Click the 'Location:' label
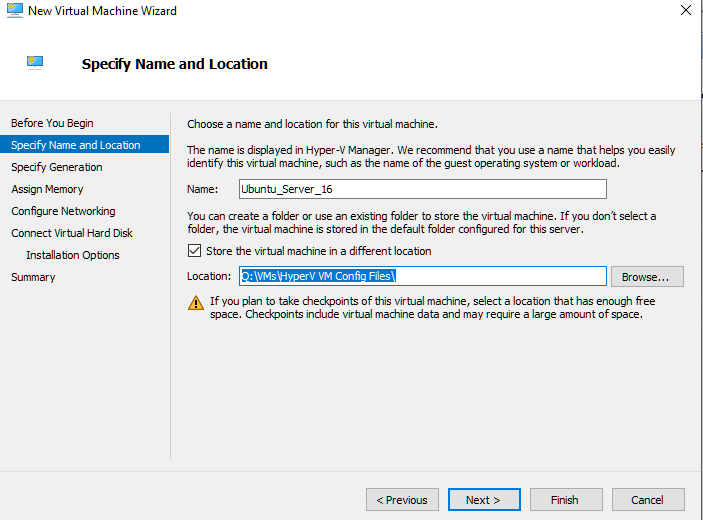The height and width of the screenshot is (520, 703). coord(209,276)
